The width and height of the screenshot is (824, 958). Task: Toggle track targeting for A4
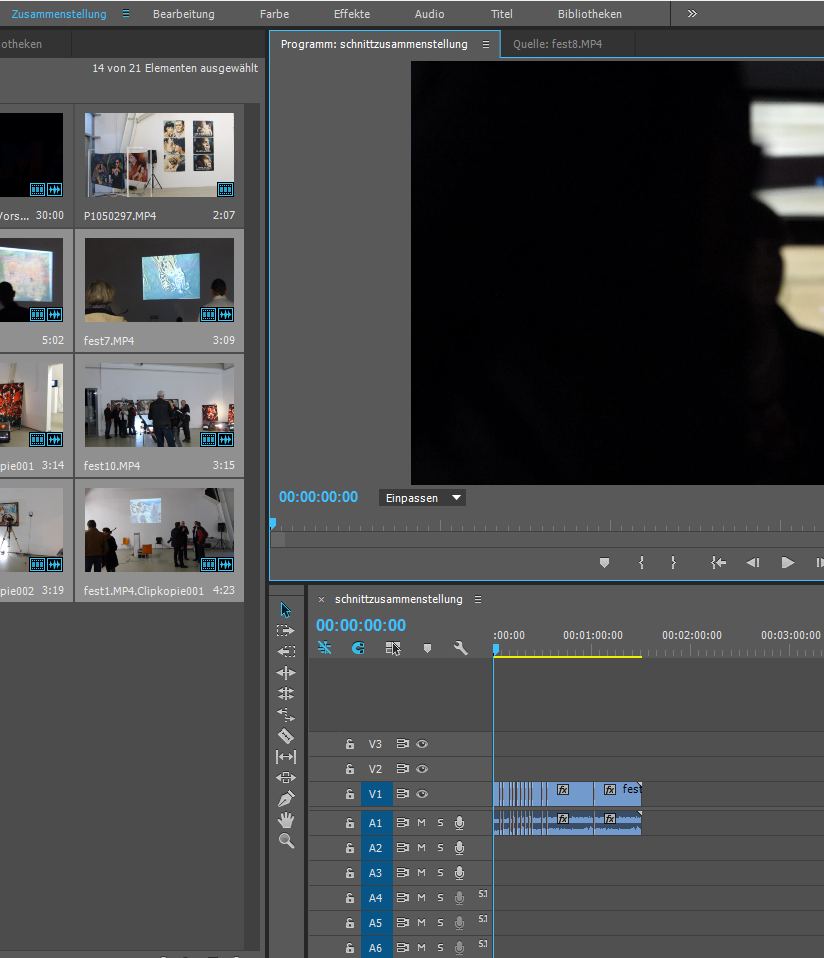(x=376, y=899)
